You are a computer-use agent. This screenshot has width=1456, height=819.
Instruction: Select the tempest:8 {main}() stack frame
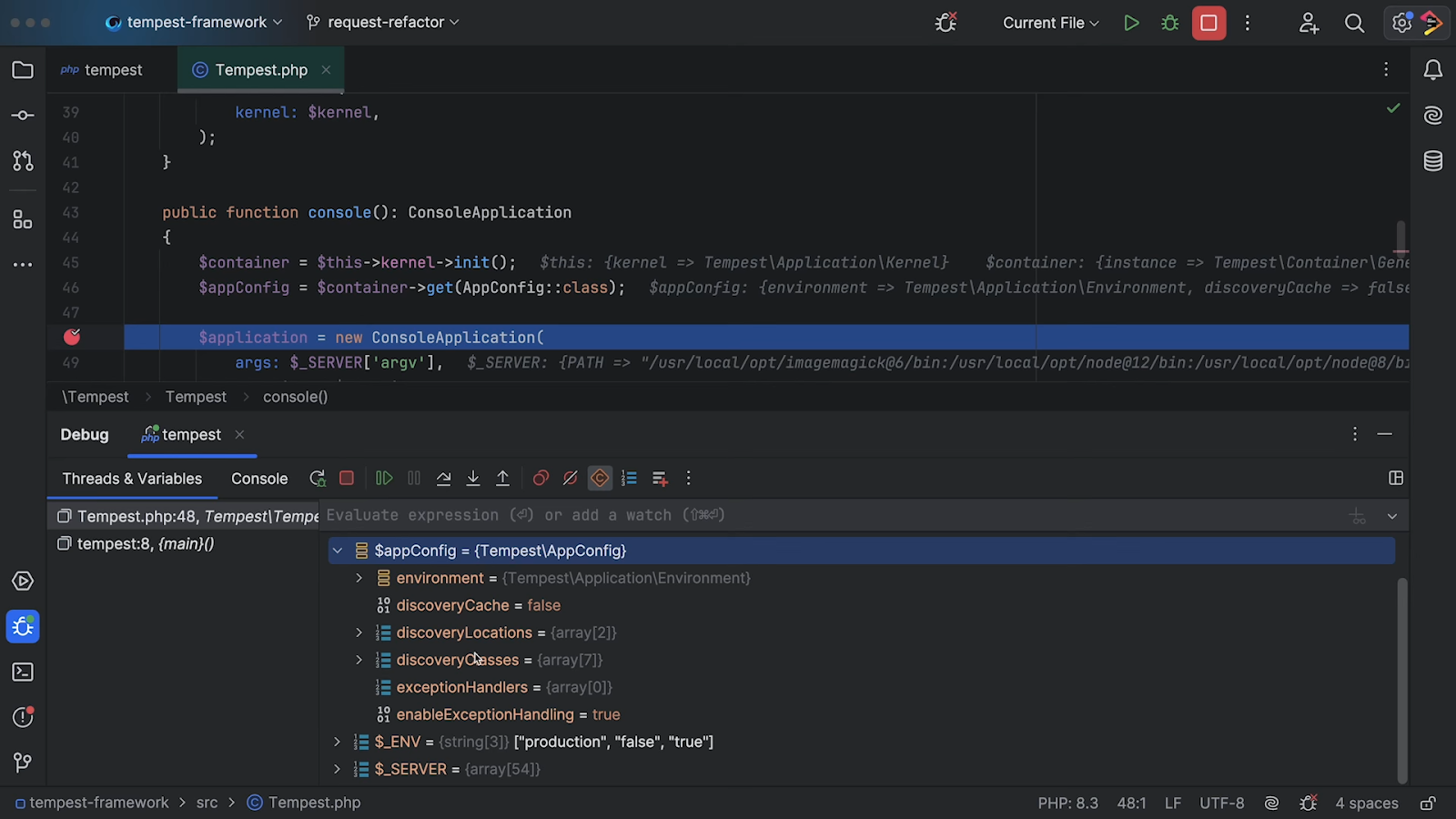[183, 543]
